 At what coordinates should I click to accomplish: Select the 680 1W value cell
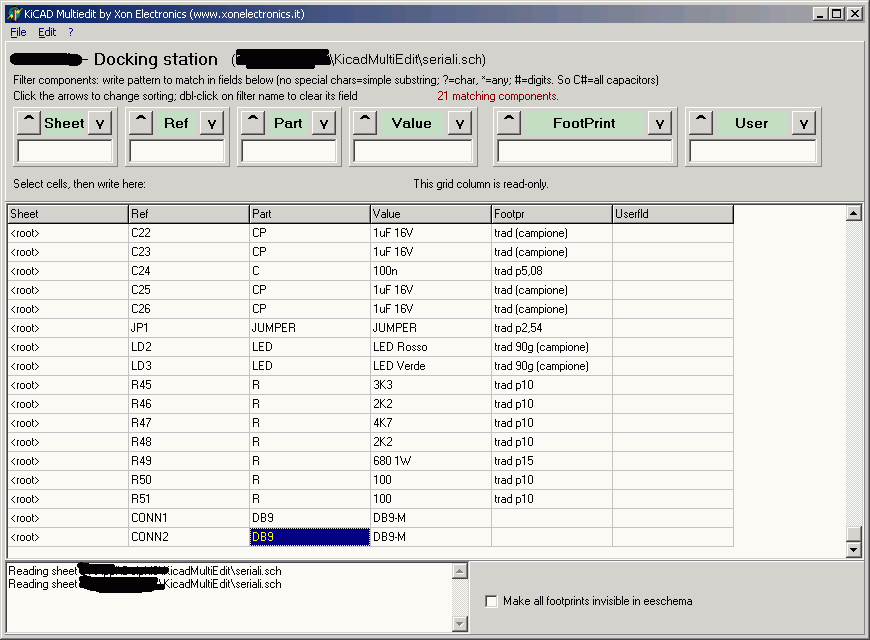pyautogui.click(x=431, y=461)
